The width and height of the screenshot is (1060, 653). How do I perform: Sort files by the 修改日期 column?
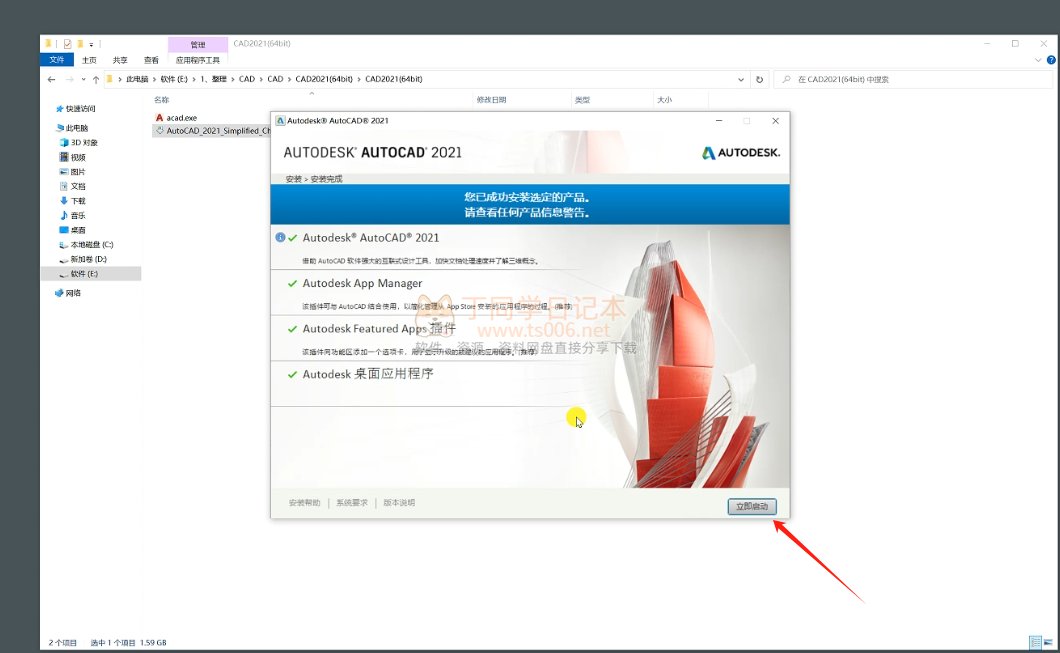(x=491, y=99)
